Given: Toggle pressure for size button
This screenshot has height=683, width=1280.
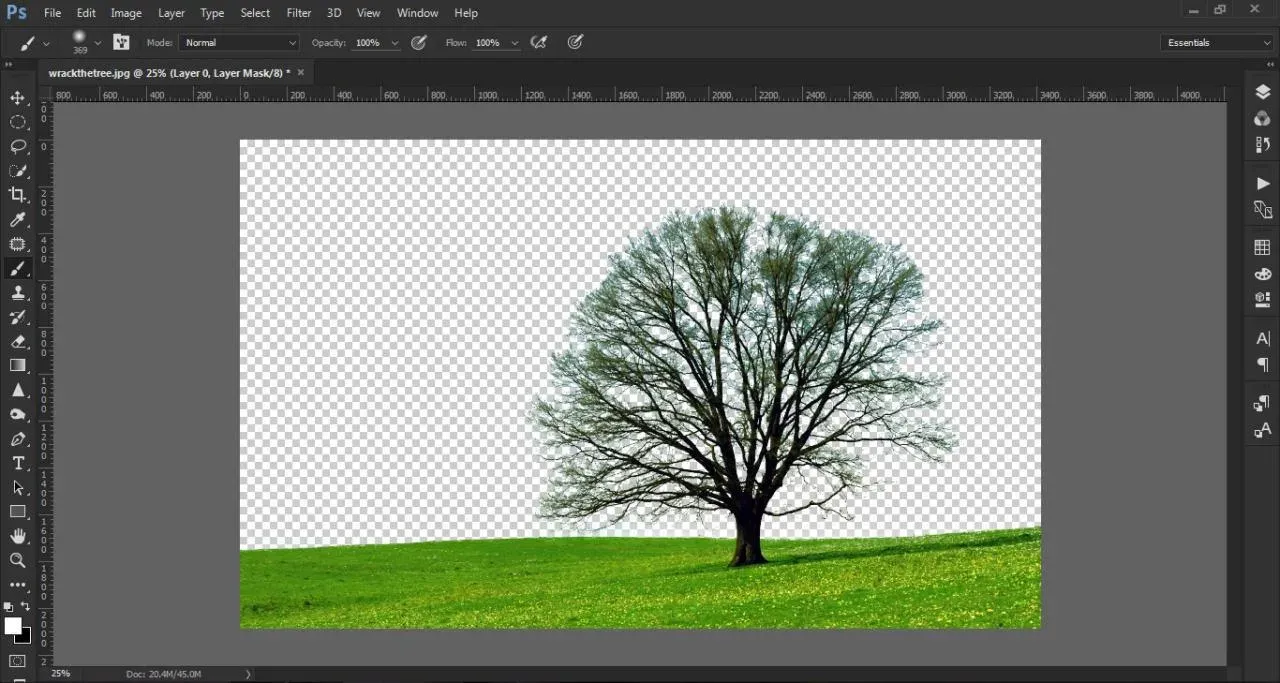Looking at the screenshot, I should pos(576,42).
